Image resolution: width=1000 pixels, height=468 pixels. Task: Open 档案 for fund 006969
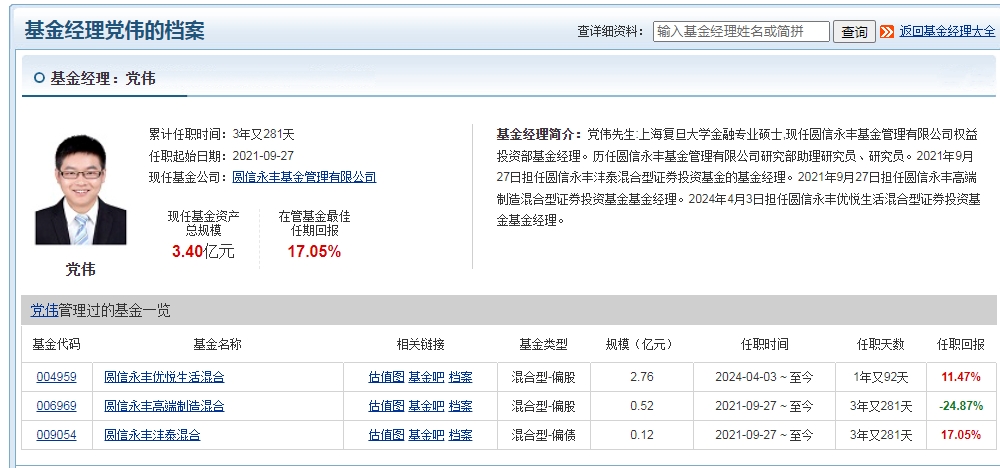click(x=460, y=406)
